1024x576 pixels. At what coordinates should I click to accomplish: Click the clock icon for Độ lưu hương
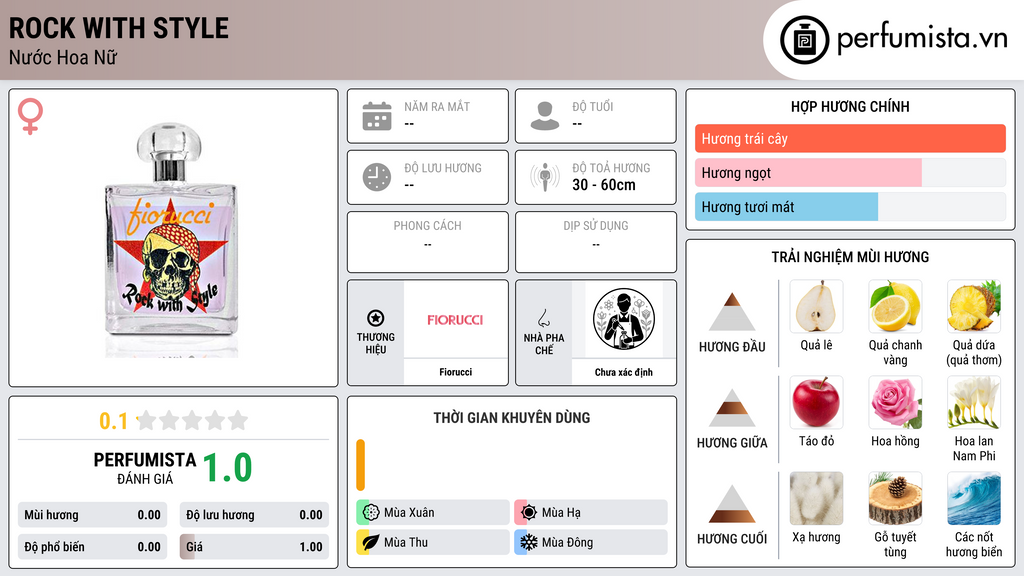tap(377, 177)
